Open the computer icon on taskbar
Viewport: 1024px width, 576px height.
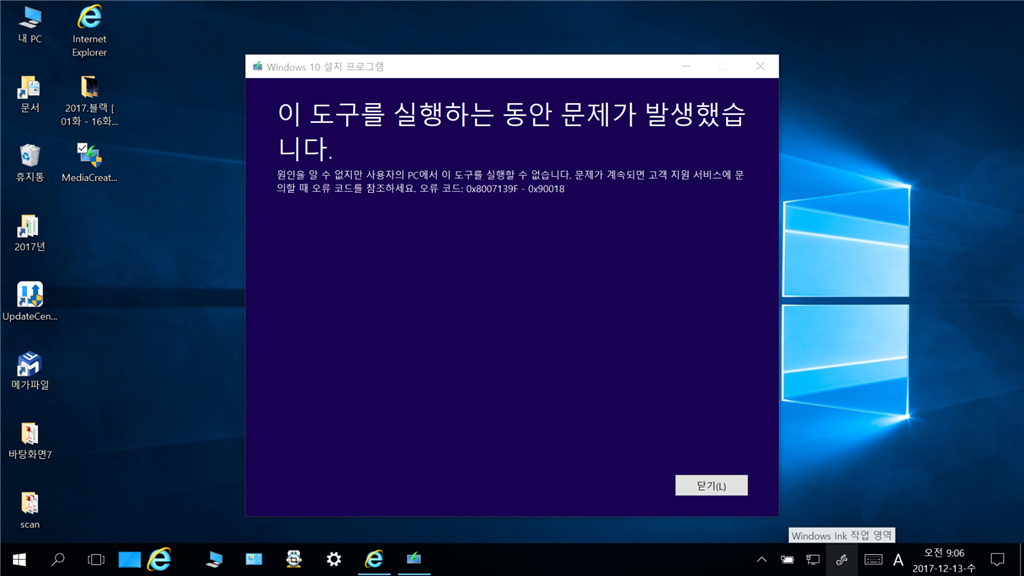(x=214, y=560)
